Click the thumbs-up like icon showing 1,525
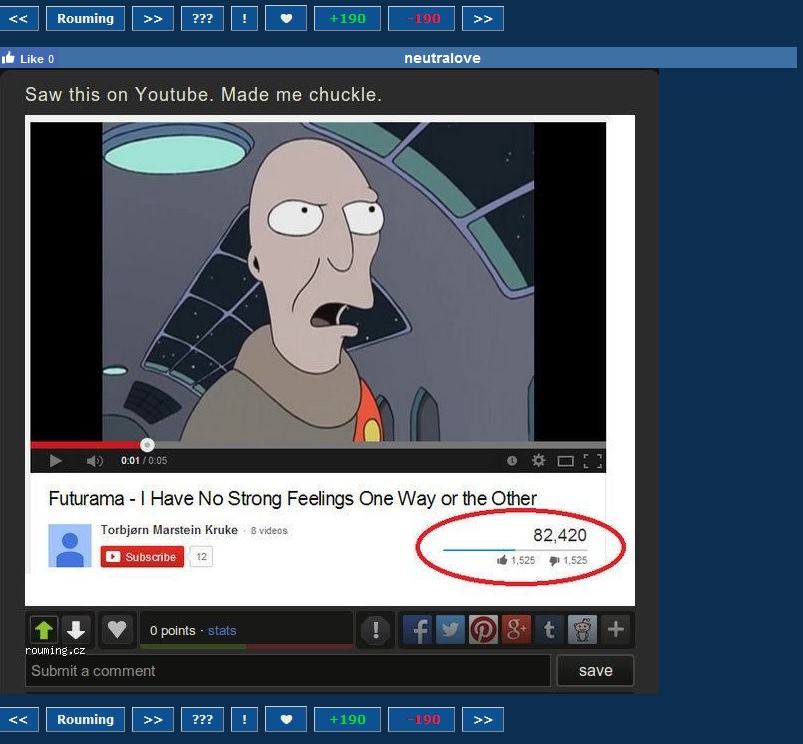803x744 pixels. click(x=502, y=560)
